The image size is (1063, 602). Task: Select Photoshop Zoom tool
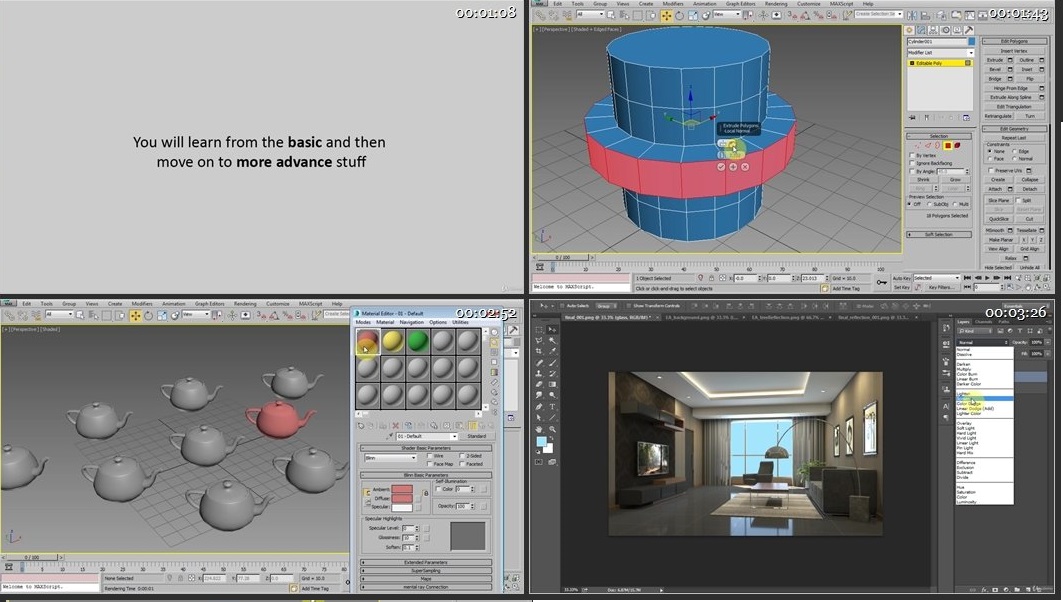pos(553,429)
